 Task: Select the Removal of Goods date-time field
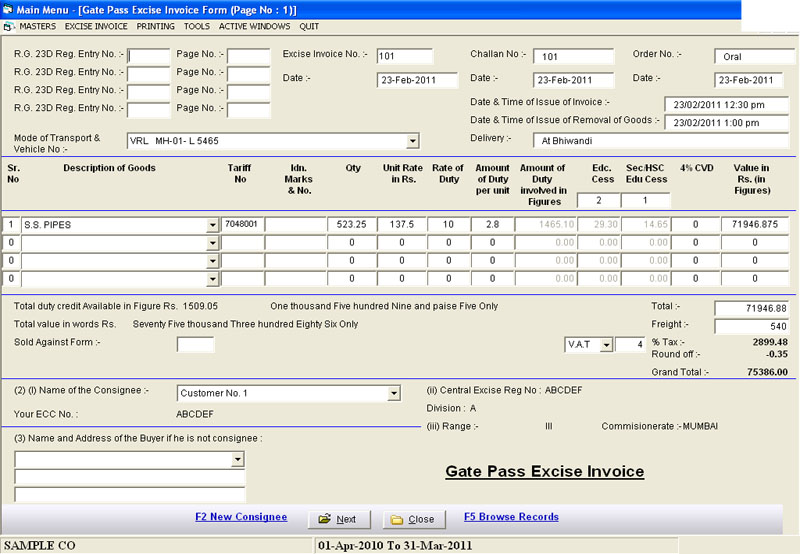pos(727,122)
